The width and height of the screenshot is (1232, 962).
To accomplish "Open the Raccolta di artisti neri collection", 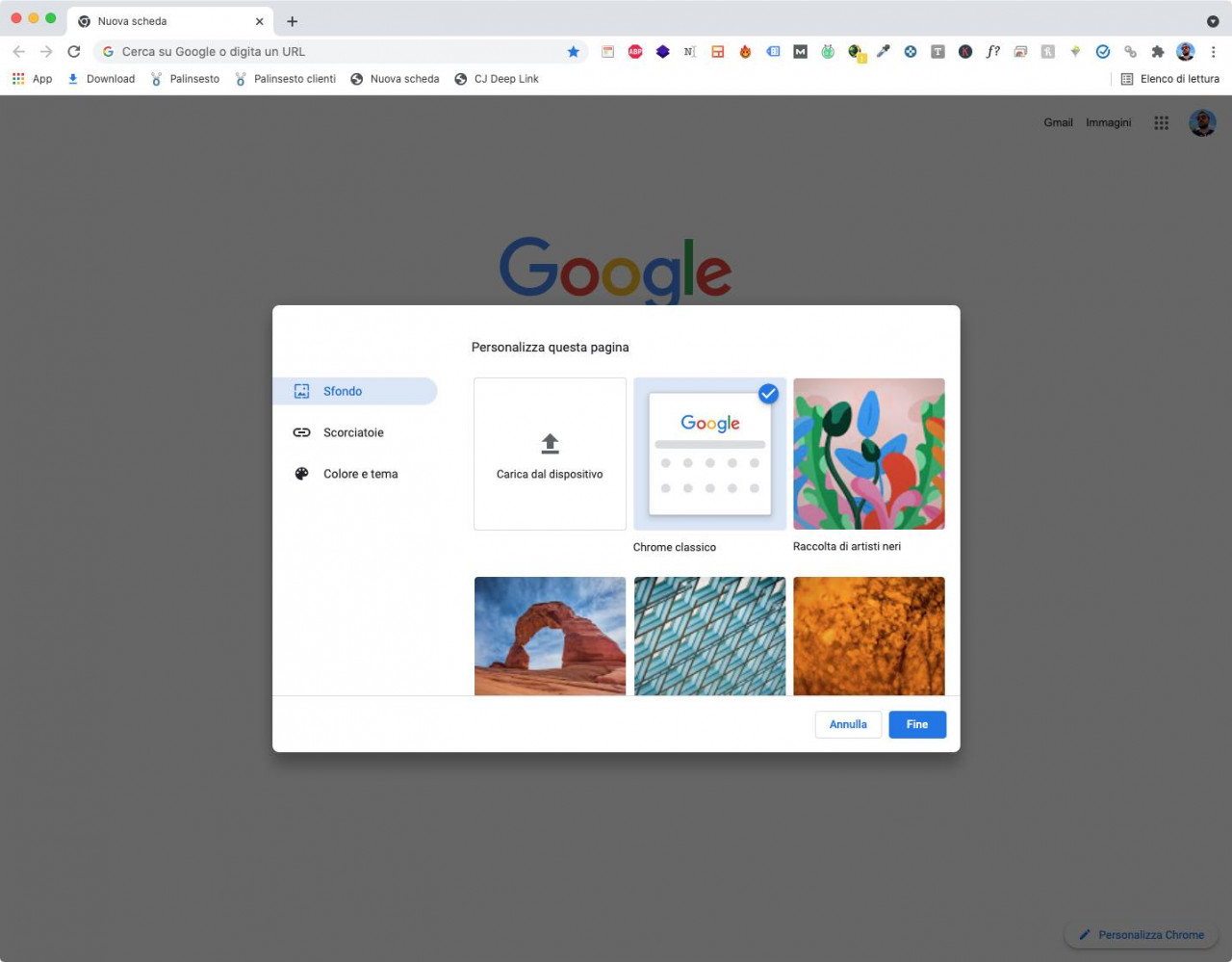I will pyautogui.click(x=868, y=454).
